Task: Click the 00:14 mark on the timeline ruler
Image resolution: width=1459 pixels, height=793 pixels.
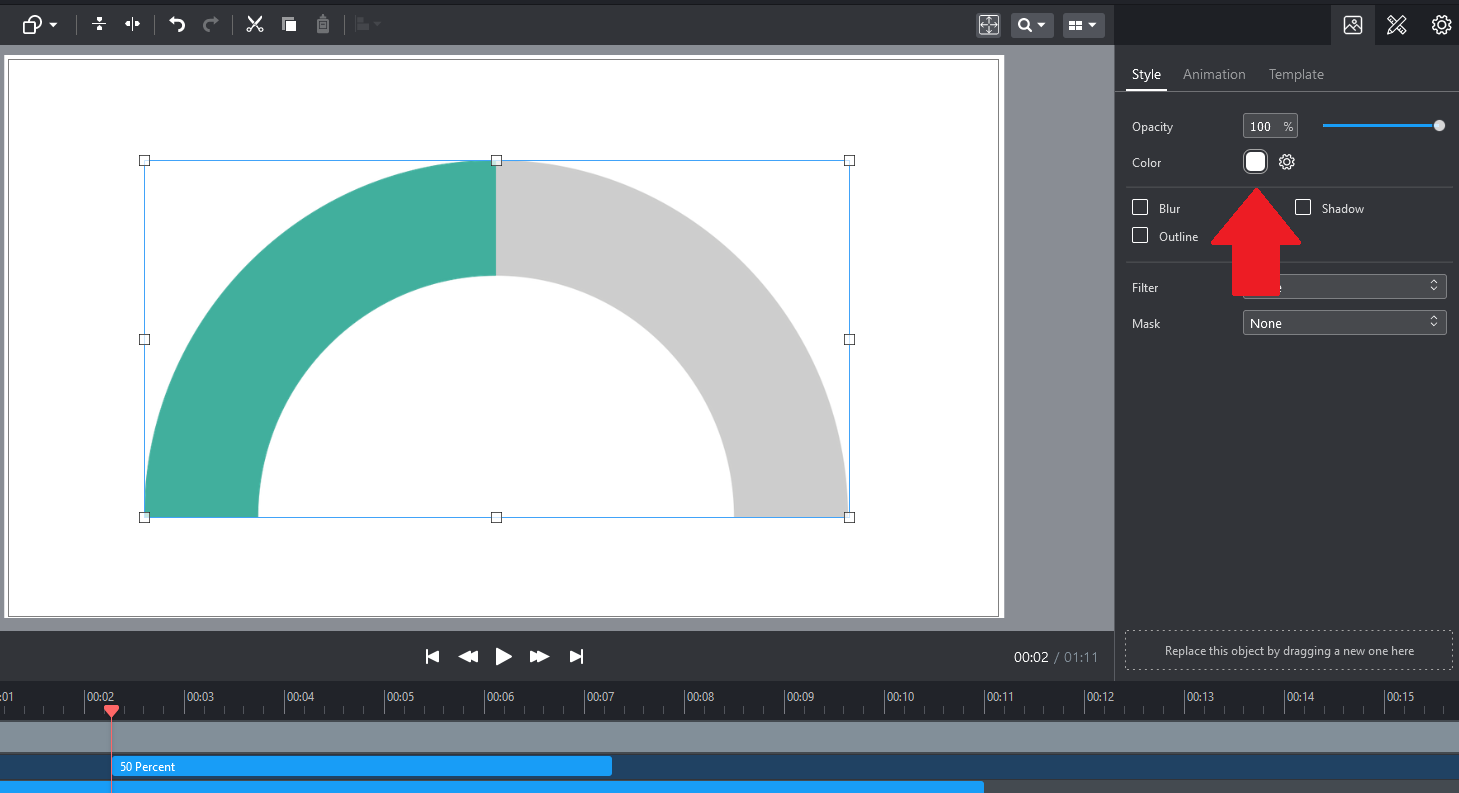Action: [x=1300, y=696]
